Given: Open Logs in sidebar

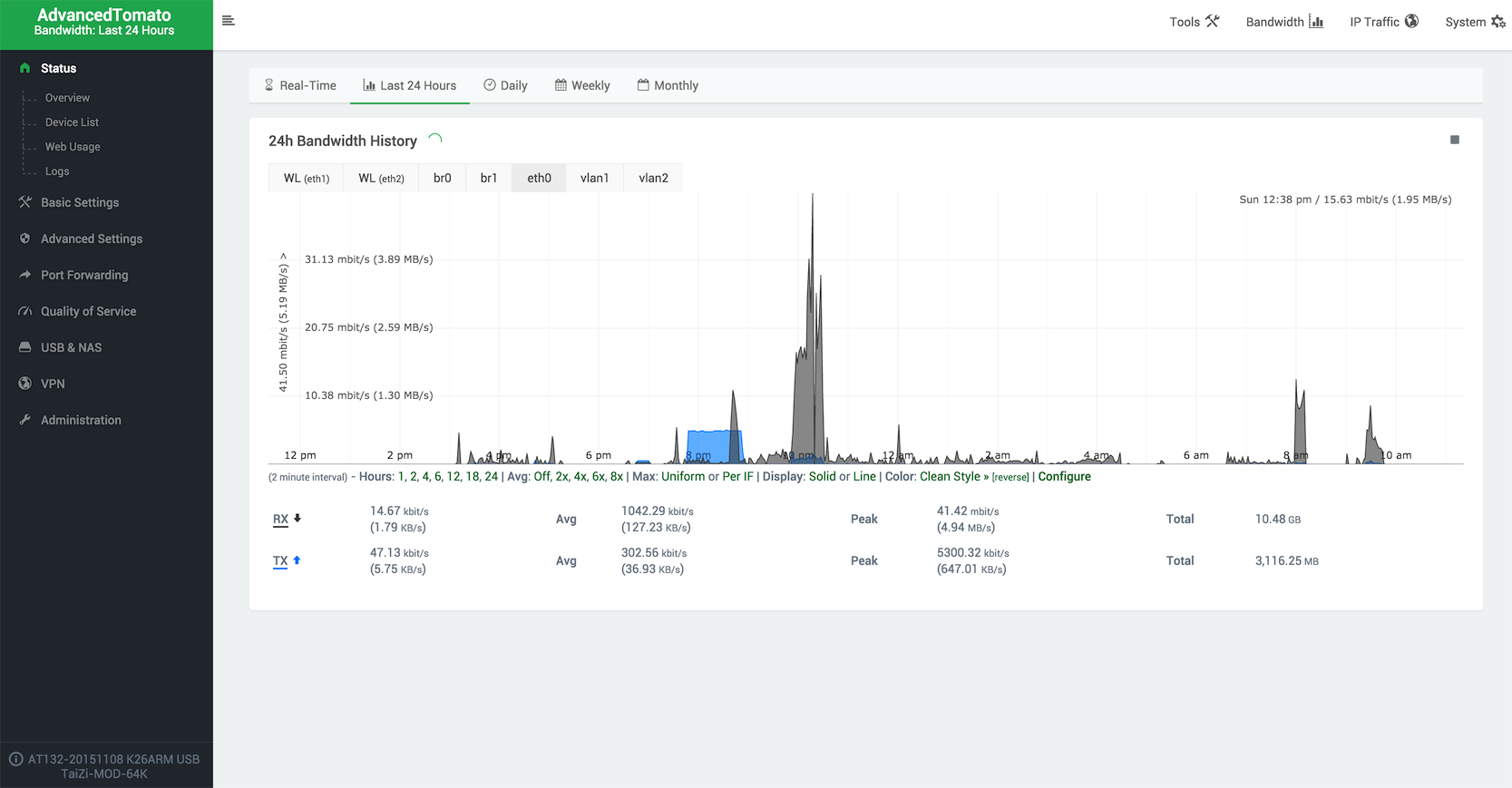Looking at the screenshot, I should pos(57,171).
